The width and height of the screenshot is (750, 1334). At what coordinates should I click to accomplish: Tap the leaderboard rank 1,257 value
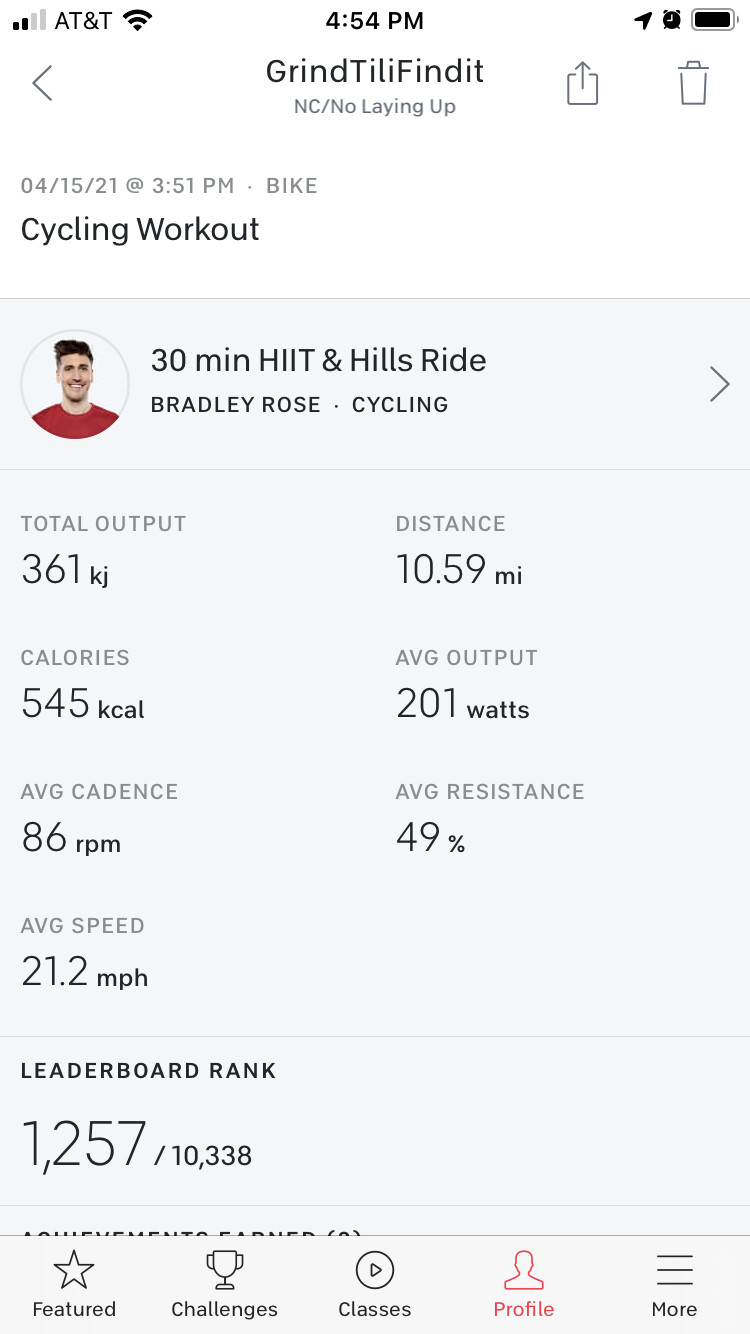point(84,1144)
